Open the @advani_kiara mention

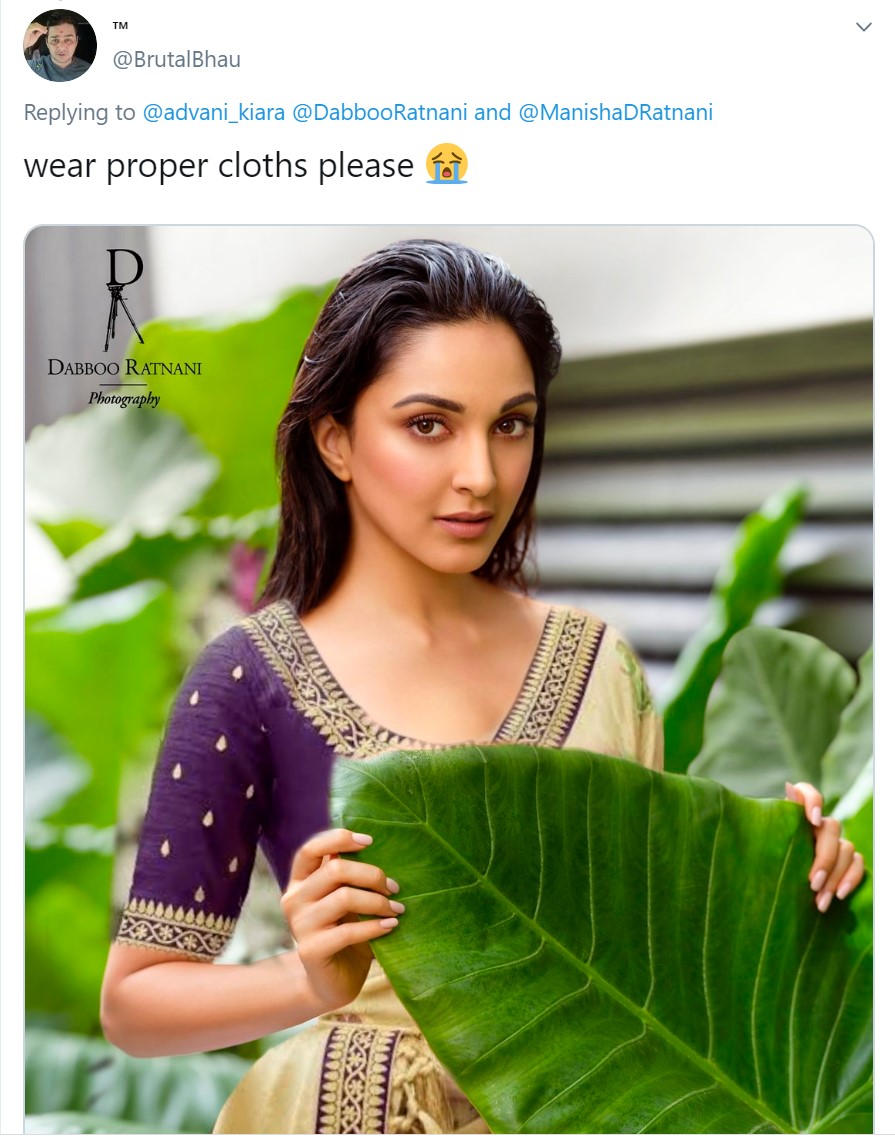click(214, 112)
